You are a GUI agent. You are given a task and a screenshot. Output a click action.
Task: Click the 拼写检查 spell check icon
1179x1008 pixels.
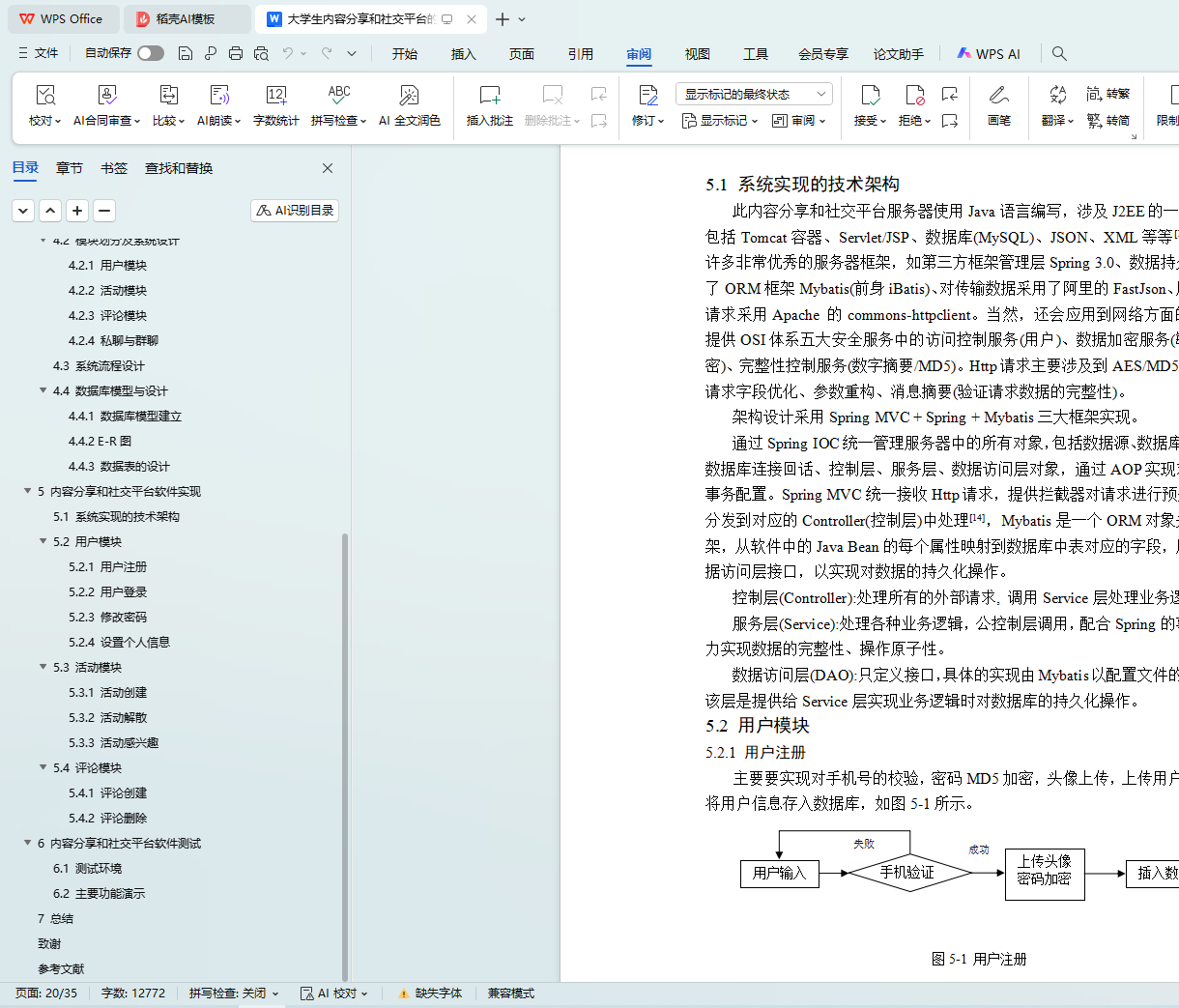click(x=338, y=96)
